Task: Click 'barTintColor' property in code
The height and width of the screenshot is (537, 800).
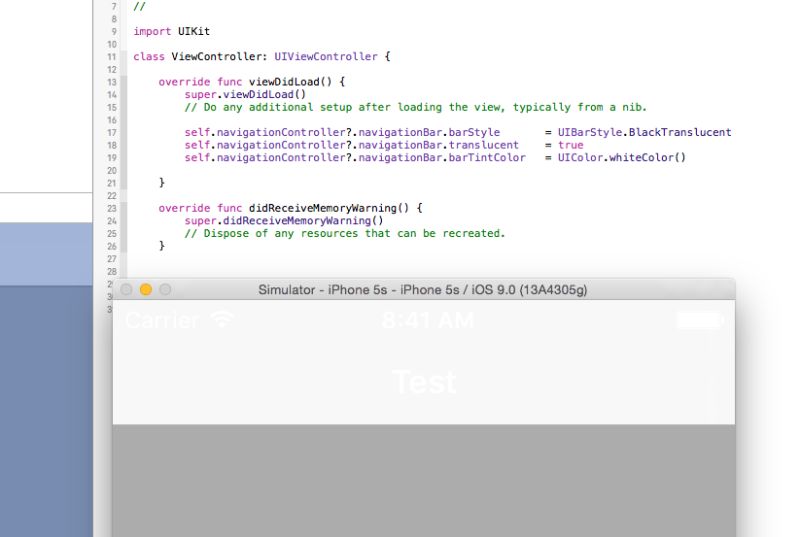Action: [x=487, y=158]
